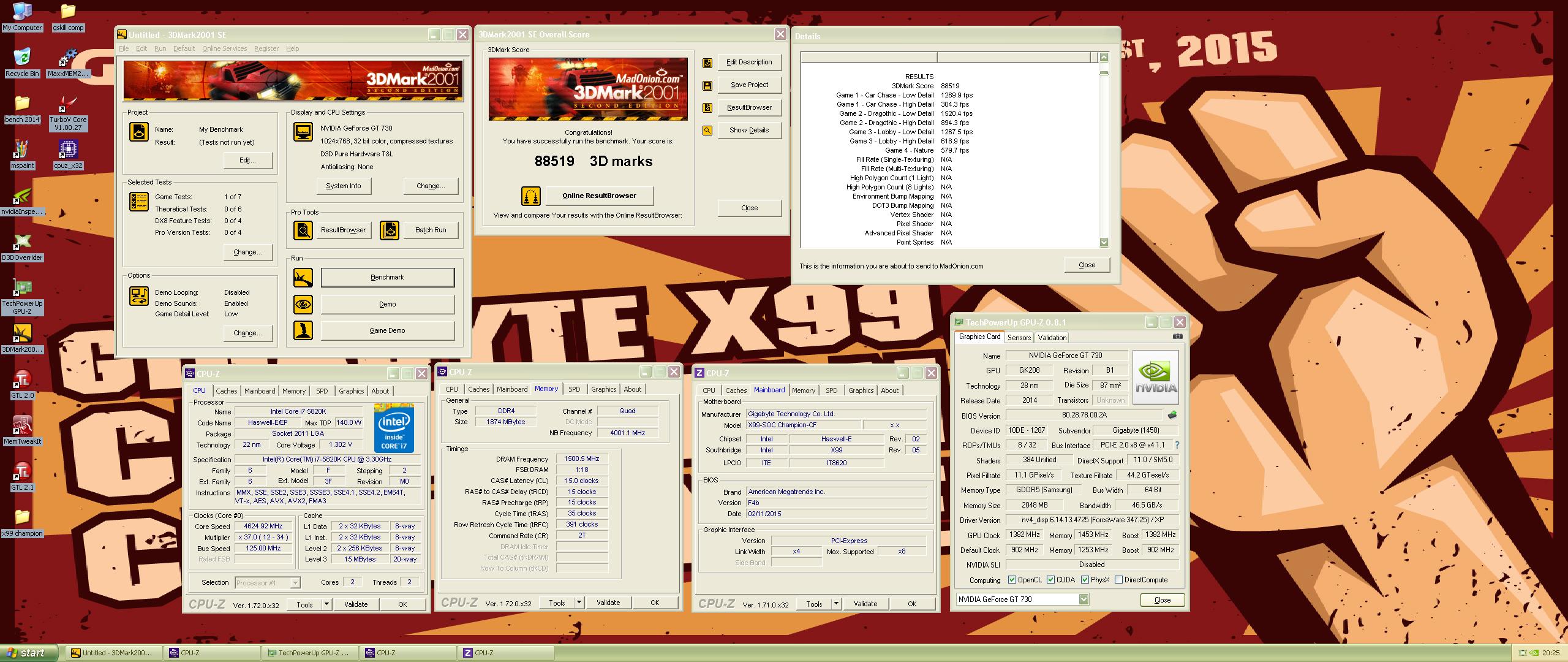Click the Bus Interface question mark in GPU-Z
Viewport: 1568px width, 662px height.
click(1177, 445)
